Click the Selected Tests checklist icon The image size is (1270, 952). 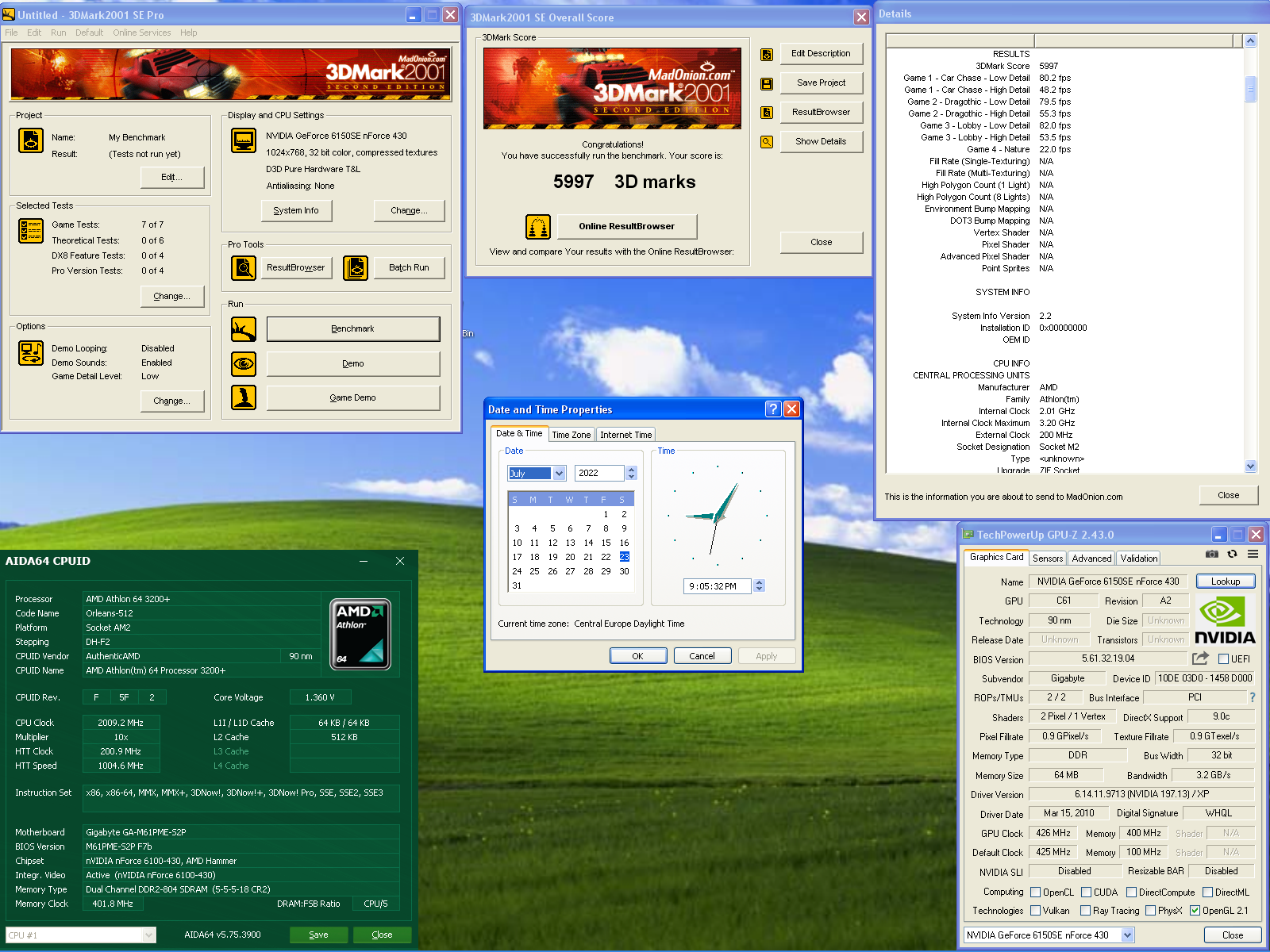pos(31,231)
